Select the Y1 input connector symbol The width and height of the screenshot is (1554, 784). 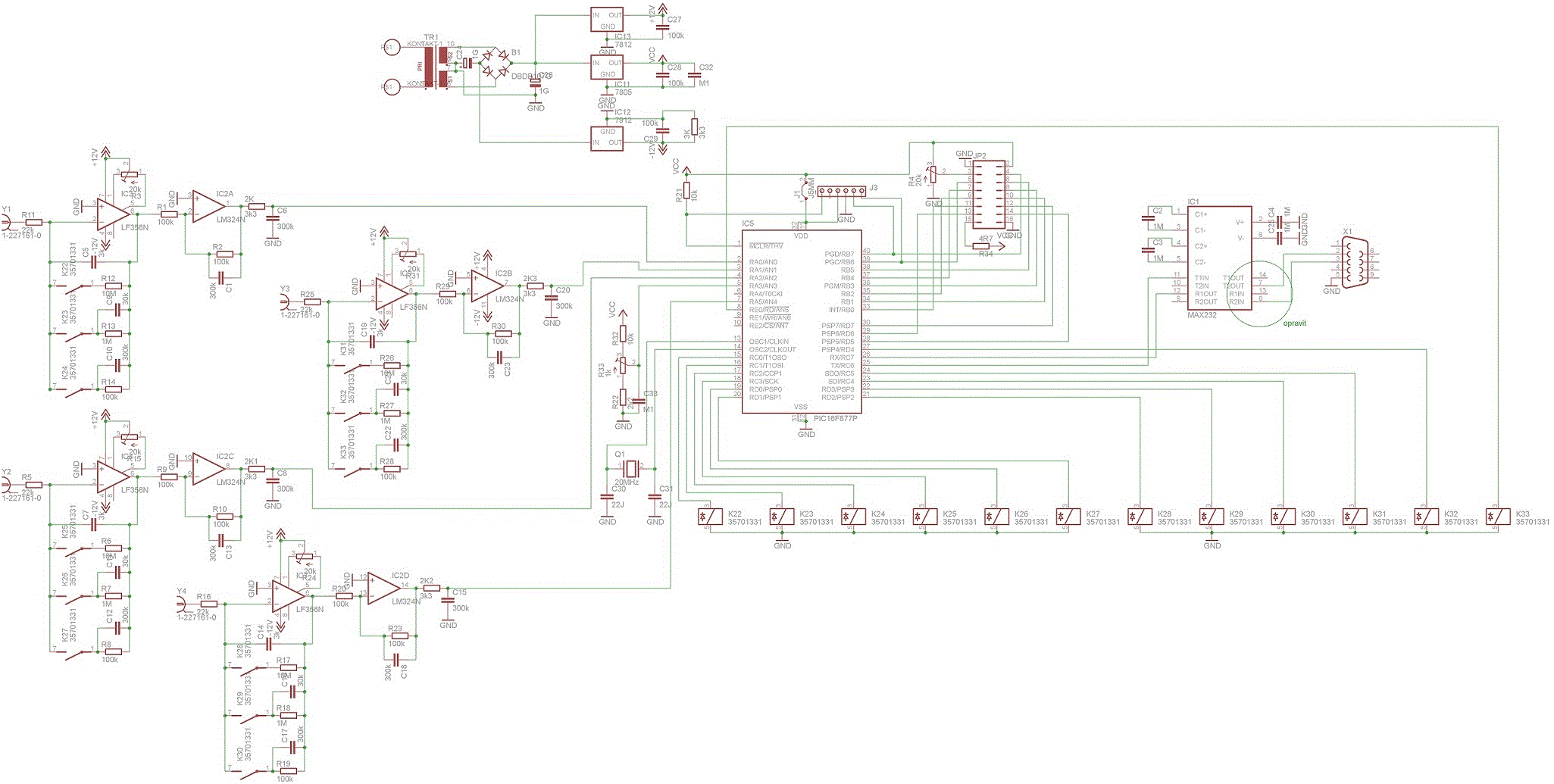click(6, 222)
